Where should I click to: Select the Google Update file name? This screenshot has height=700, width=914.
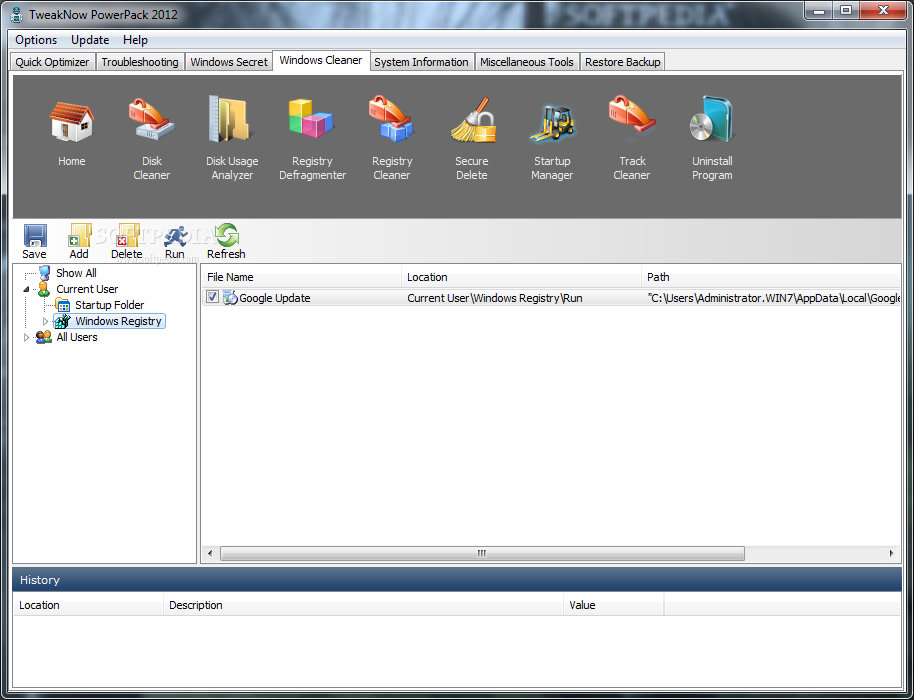[x=275, y=298]
